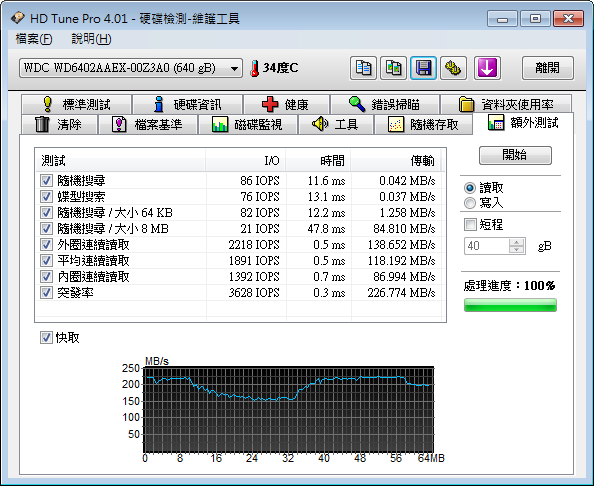Click the purple download arrow icon
Viewport: 594px width, 486px height.
coord(487,68)
